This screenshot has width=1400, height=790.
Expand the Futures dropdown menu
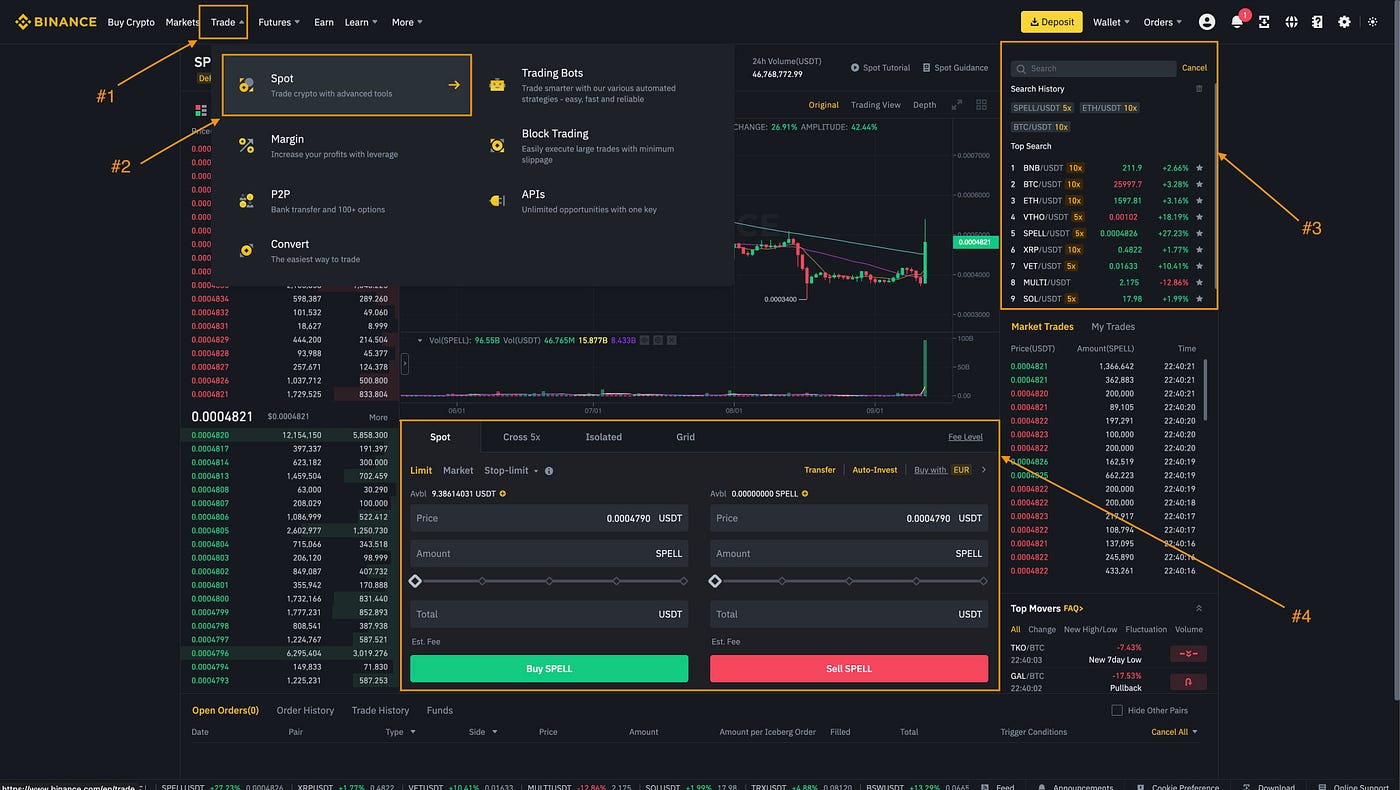(x=279, y=22)
